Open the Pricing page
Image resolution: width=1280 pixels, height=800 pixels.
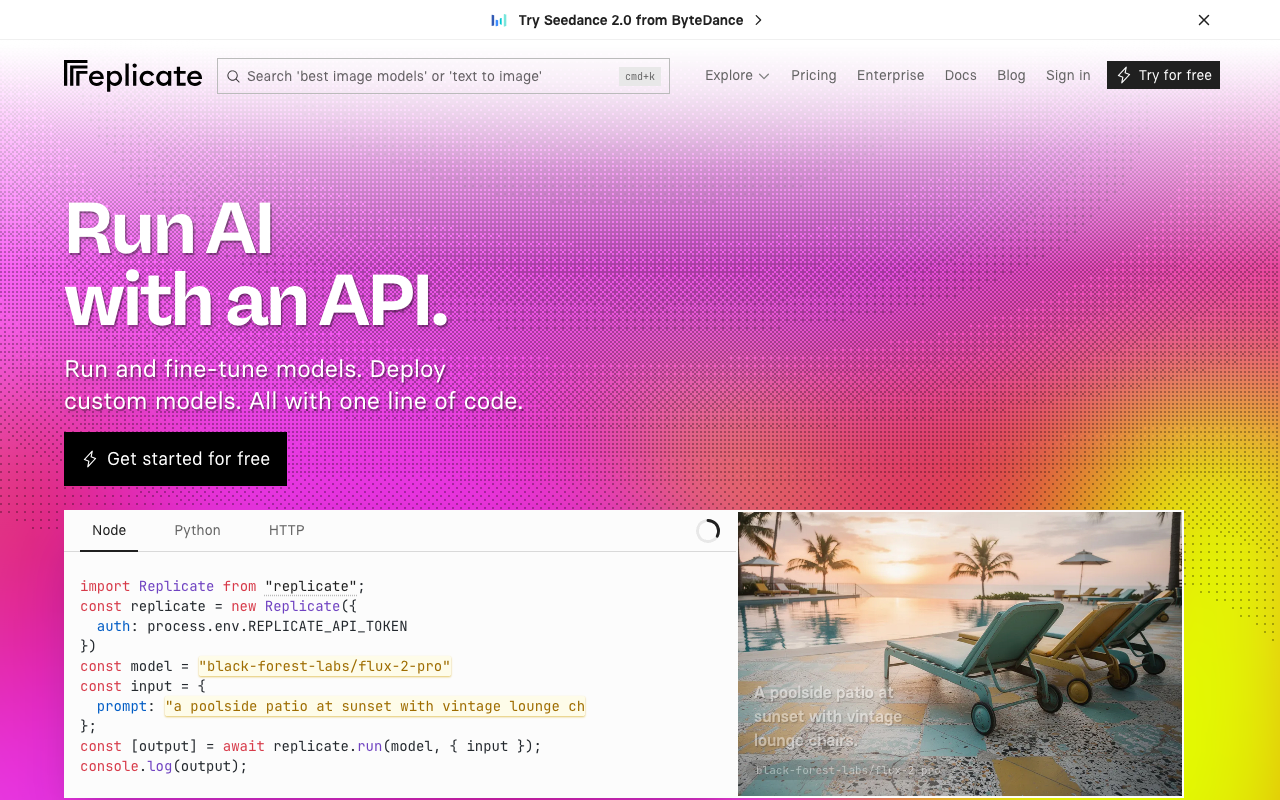[x=813, y=75]
